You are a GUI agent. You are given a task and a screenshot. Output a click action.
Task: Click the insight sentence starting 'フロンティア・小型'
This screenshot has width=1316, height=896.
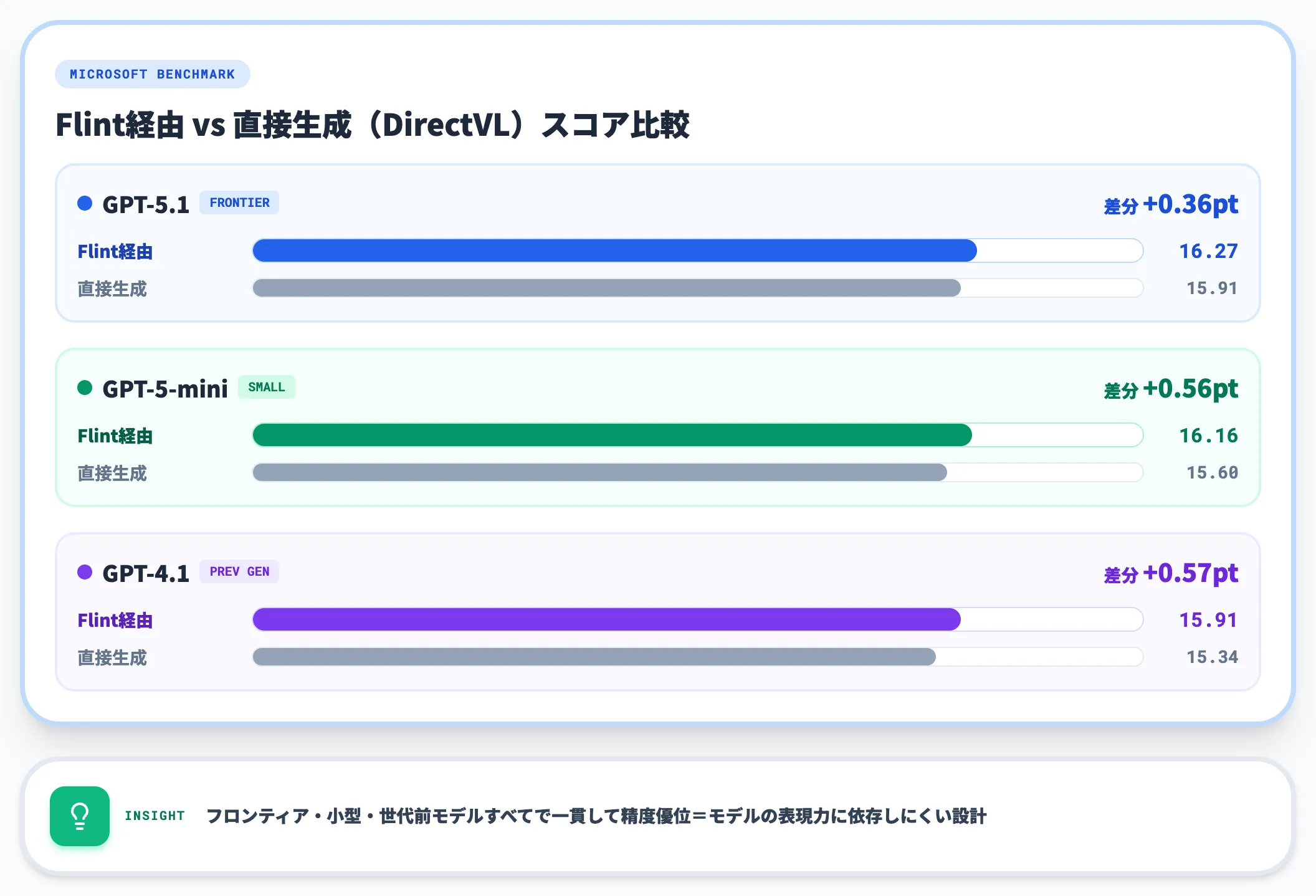click(596, 816)
